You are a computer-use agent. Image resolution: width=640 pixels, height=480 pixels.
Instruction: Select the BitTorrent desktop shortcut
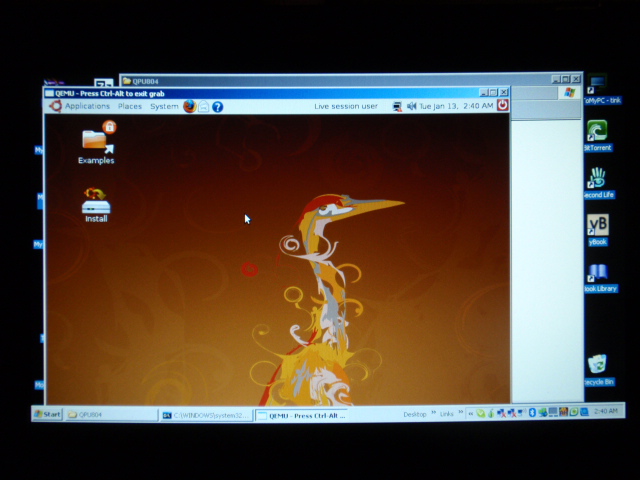click(598, 136)
